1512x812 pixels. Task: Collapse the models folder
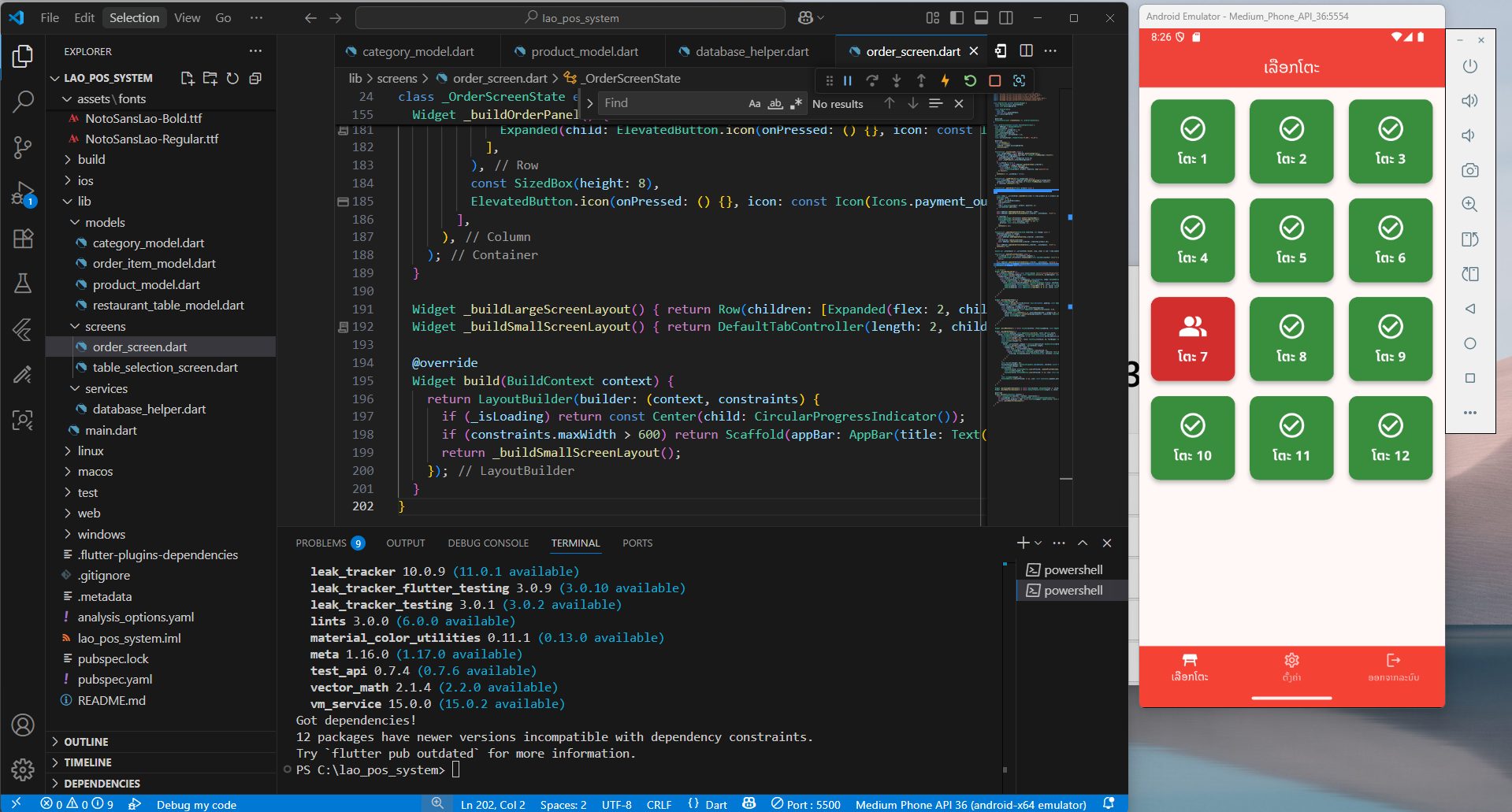click(105, 222)
